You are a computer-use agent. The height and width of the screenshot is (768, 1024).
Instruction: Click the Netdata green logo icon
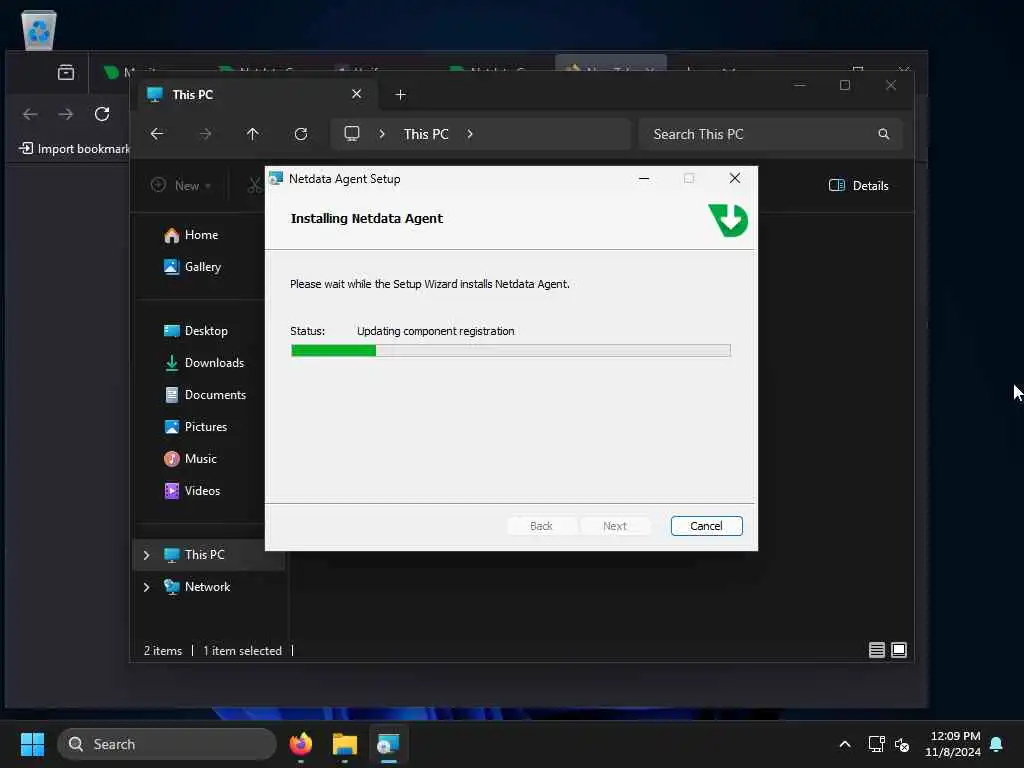728,220
